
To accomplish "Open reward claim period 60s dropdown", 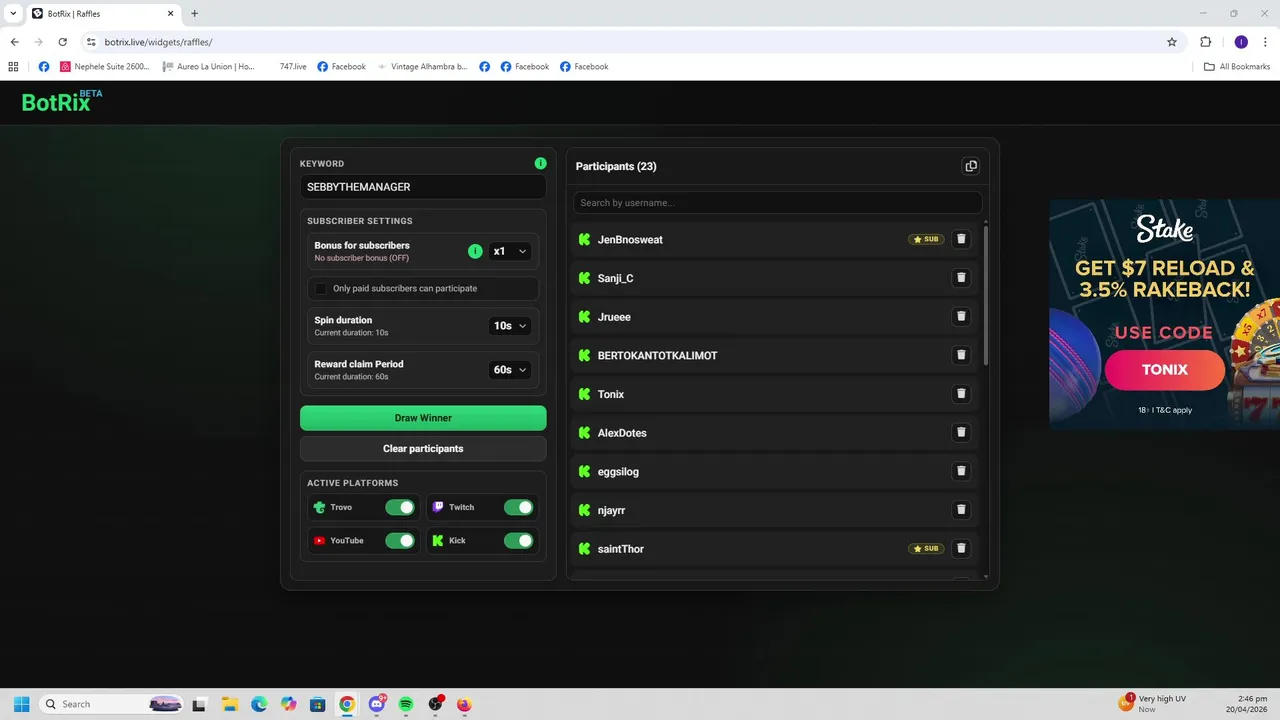I will [509, 370].
